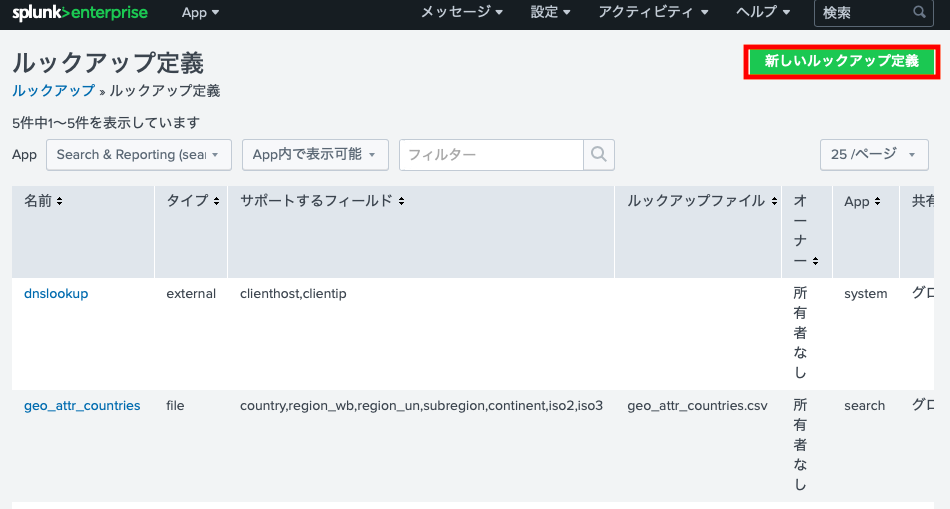Click the search app cell
The height and width of the screenshot is (509, 950).
865,405
